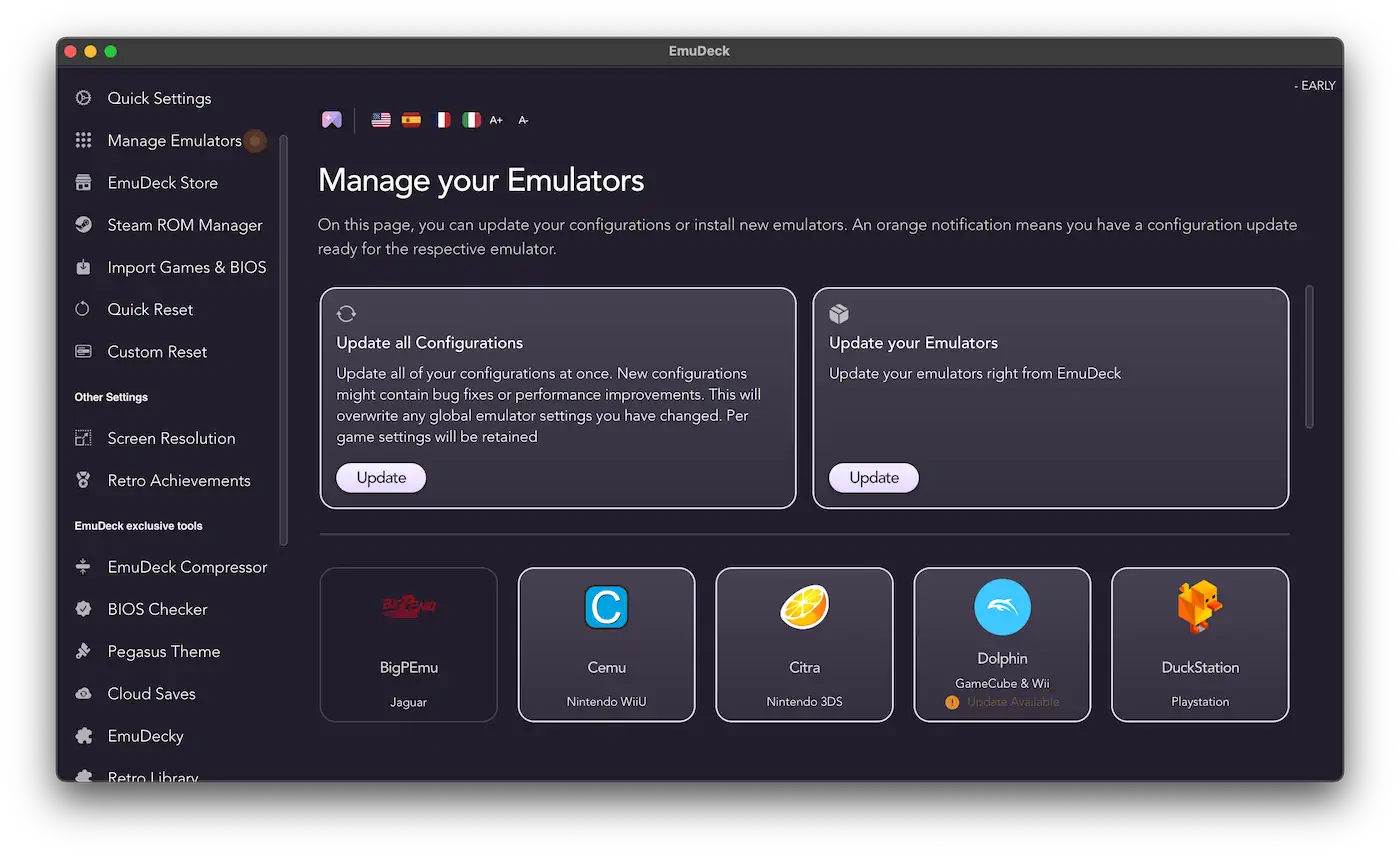Increase font size with A+ icon
The image size is (1400, 856).
[496, 120]
